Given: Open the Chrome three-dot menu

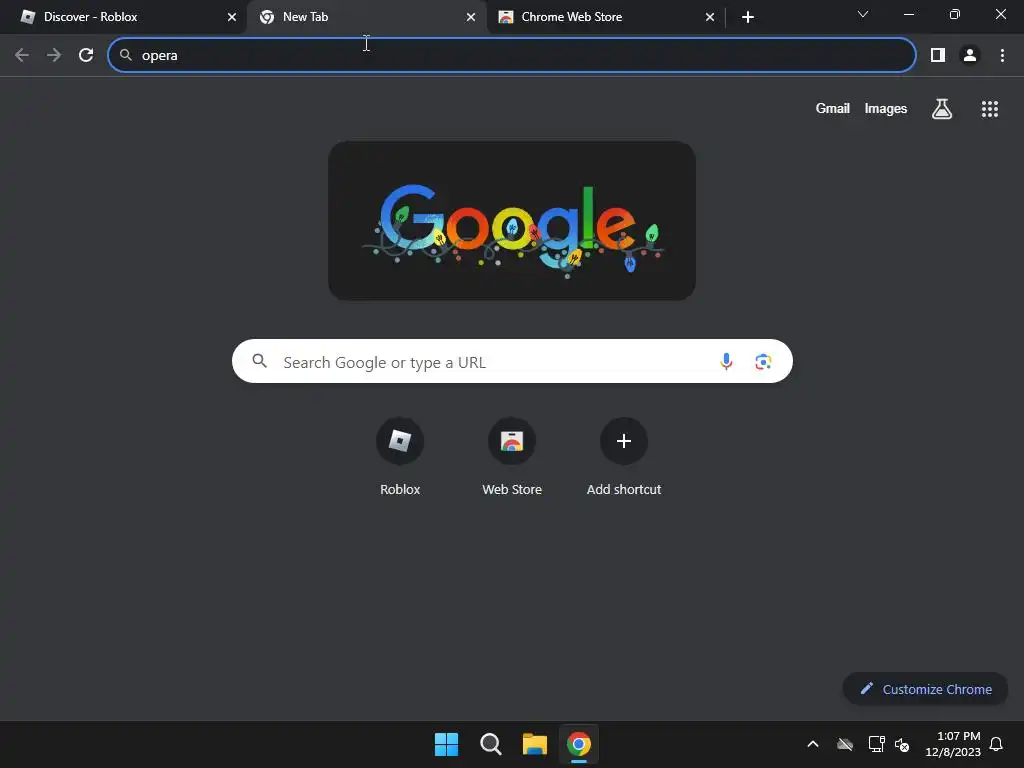Looking at the screenshot, I should (x=1002, y=55).
